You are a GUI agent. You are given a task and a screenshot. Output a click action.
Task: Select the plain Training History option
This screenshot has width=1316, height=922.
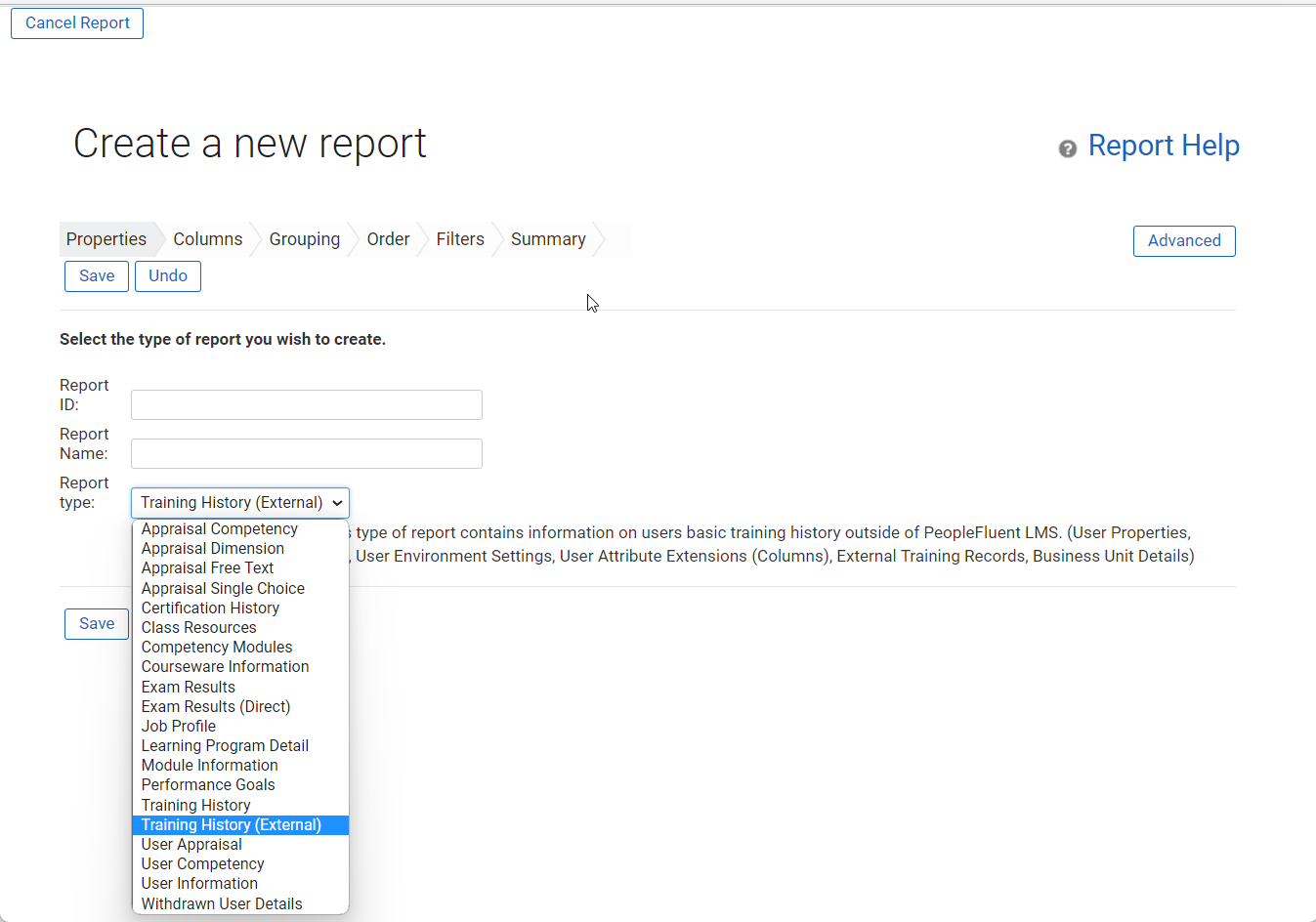pos(240,806)
